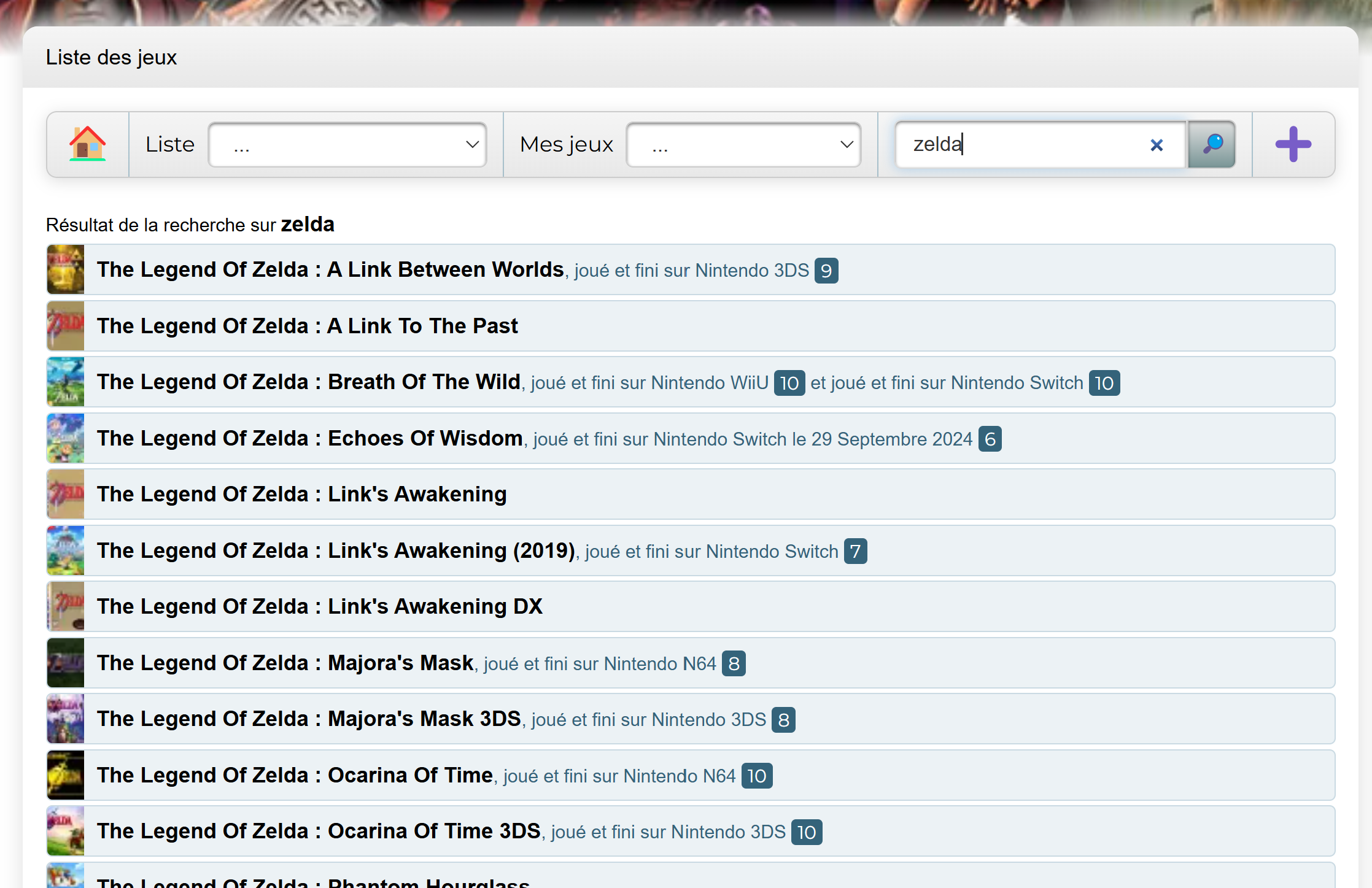The width and height of the screenshot is (1372, 888).
Task: Open The Legend Of Zelda : Link's Awakening DX
Action: [320, 606]
